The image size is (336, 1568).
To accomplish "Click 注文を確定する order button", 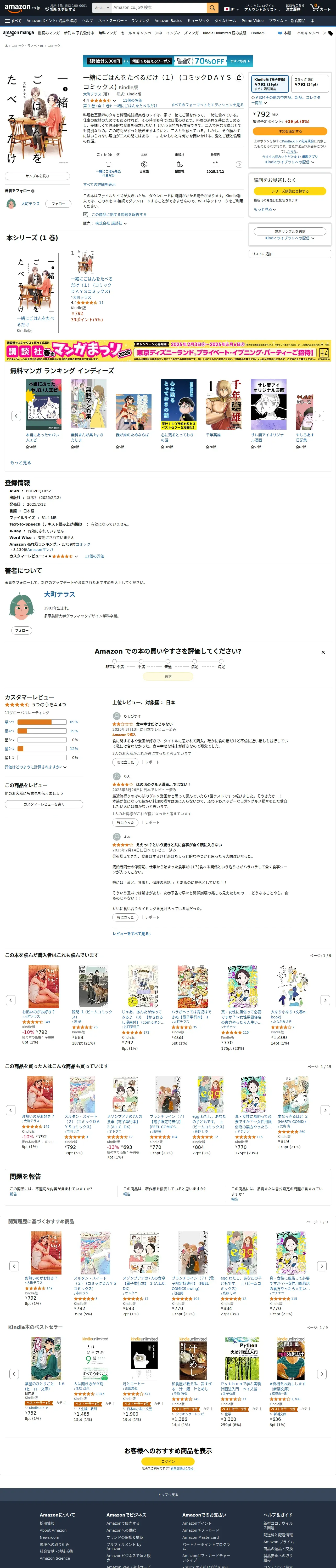I will (x=290, y=131).
